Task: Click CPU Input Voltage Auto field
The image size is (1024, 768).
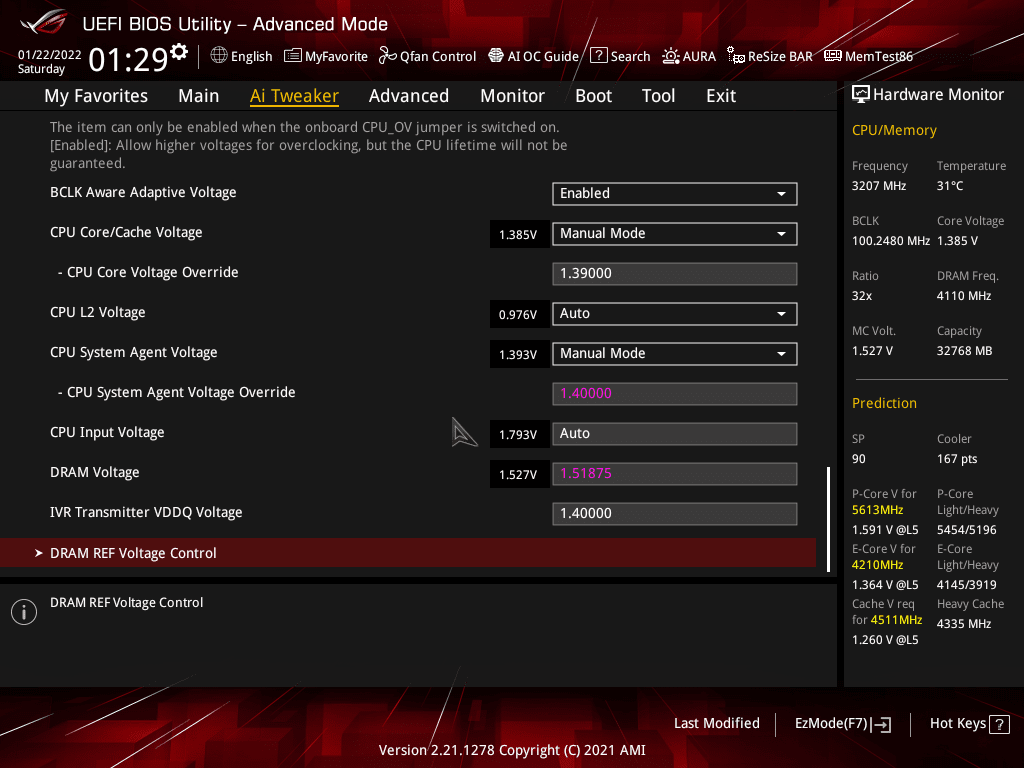Action: 675,434
